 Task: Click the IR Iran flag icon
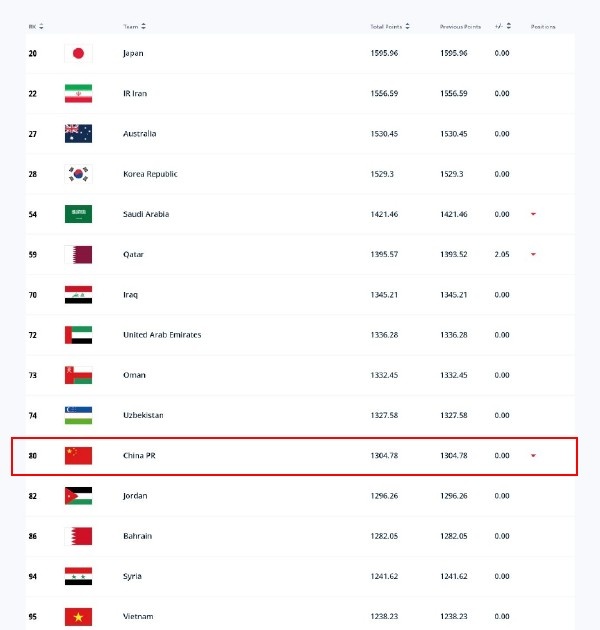point(78,94)
